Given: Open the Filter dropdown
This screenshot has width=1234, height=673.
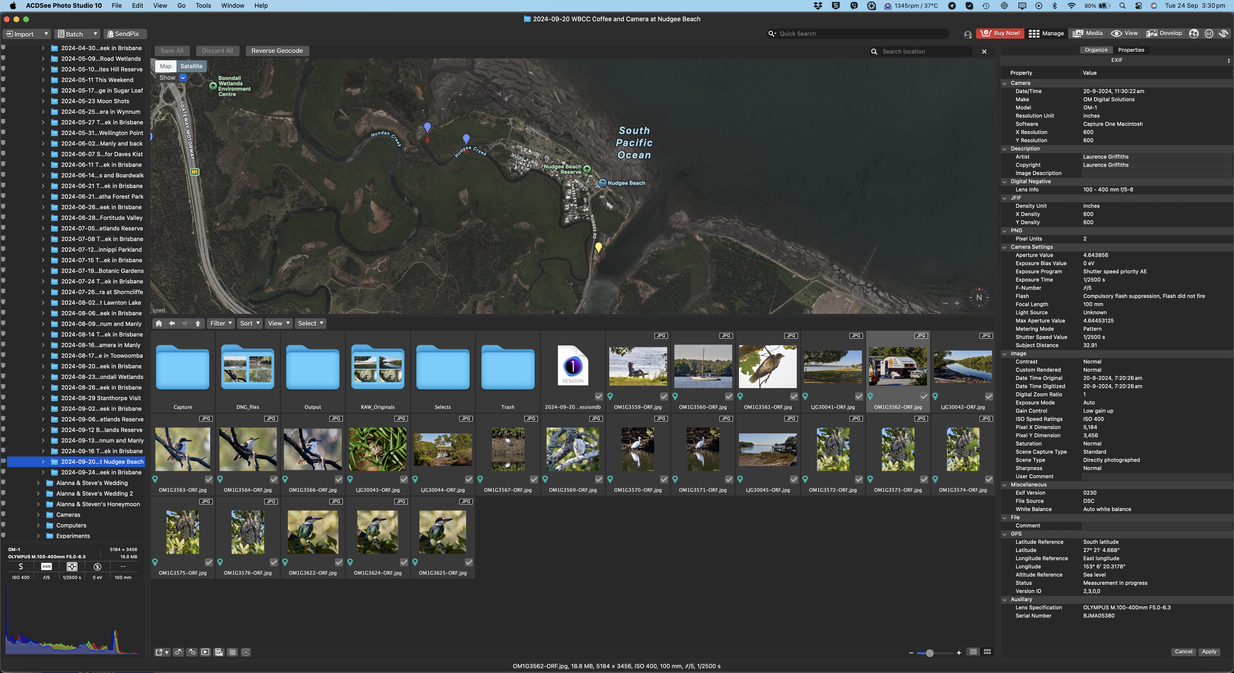Looking at the screenshot, I should [x=220, y=323].
